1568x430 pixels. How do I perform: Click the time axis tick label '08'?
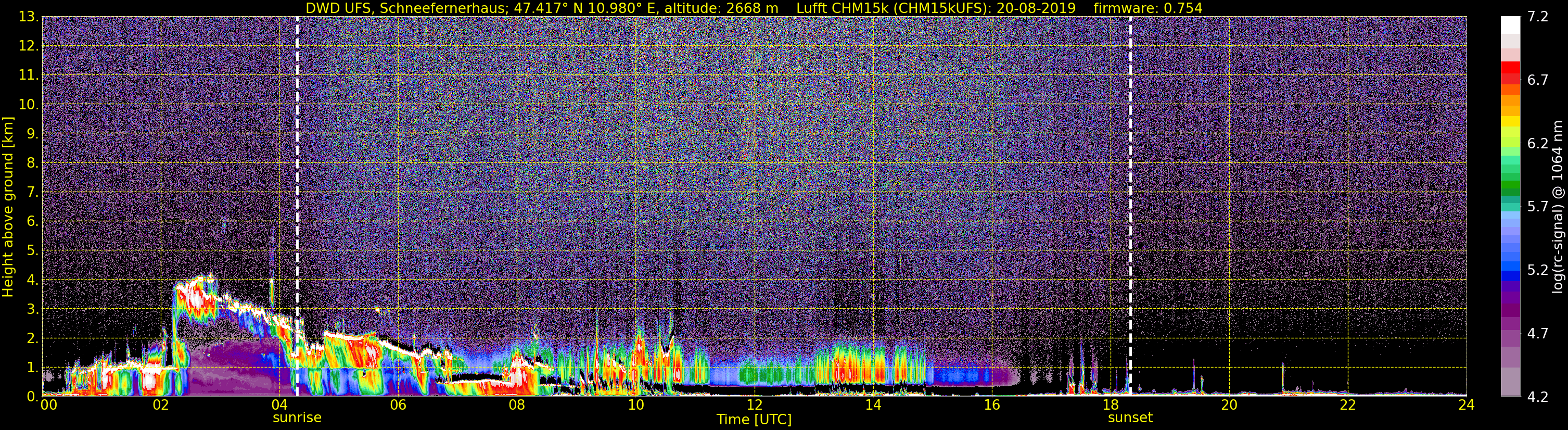[516, 406]
